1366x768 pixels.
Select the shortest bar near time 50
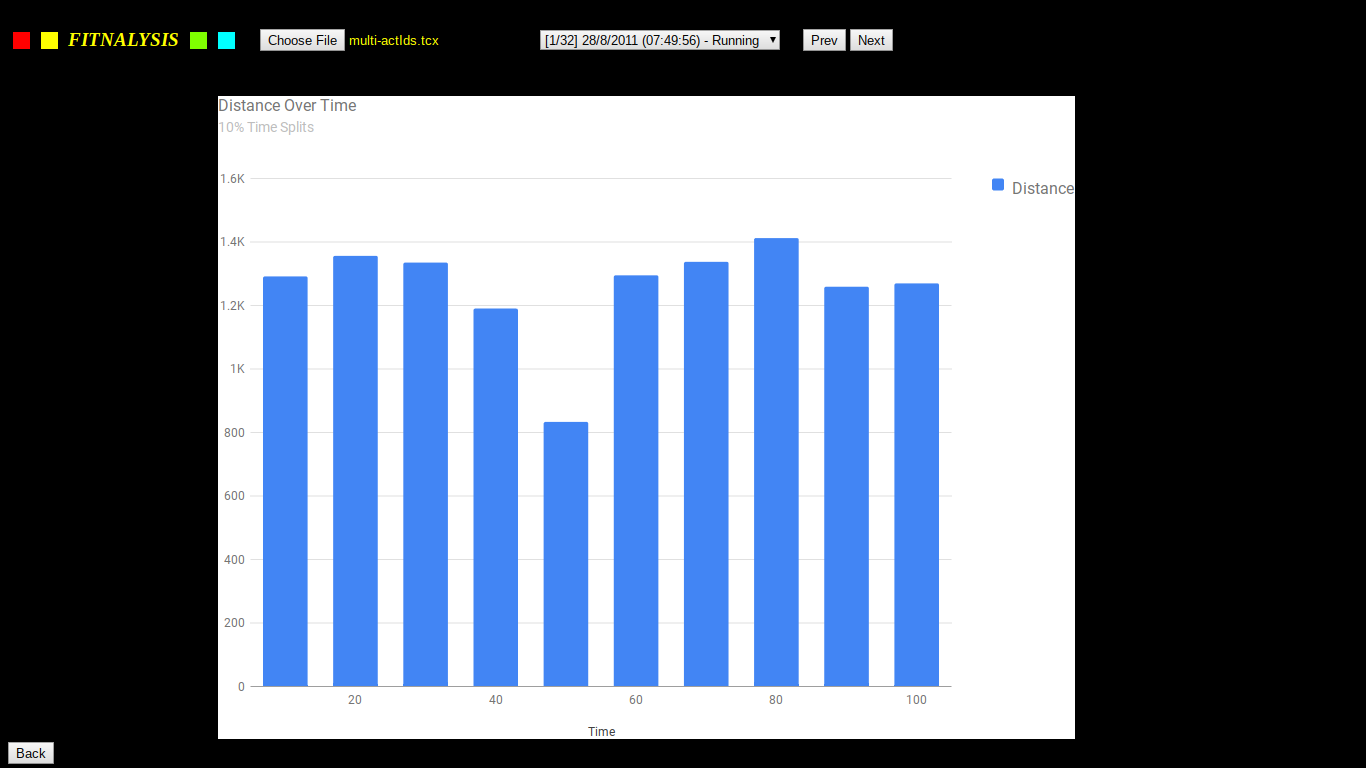pos(566,554)
